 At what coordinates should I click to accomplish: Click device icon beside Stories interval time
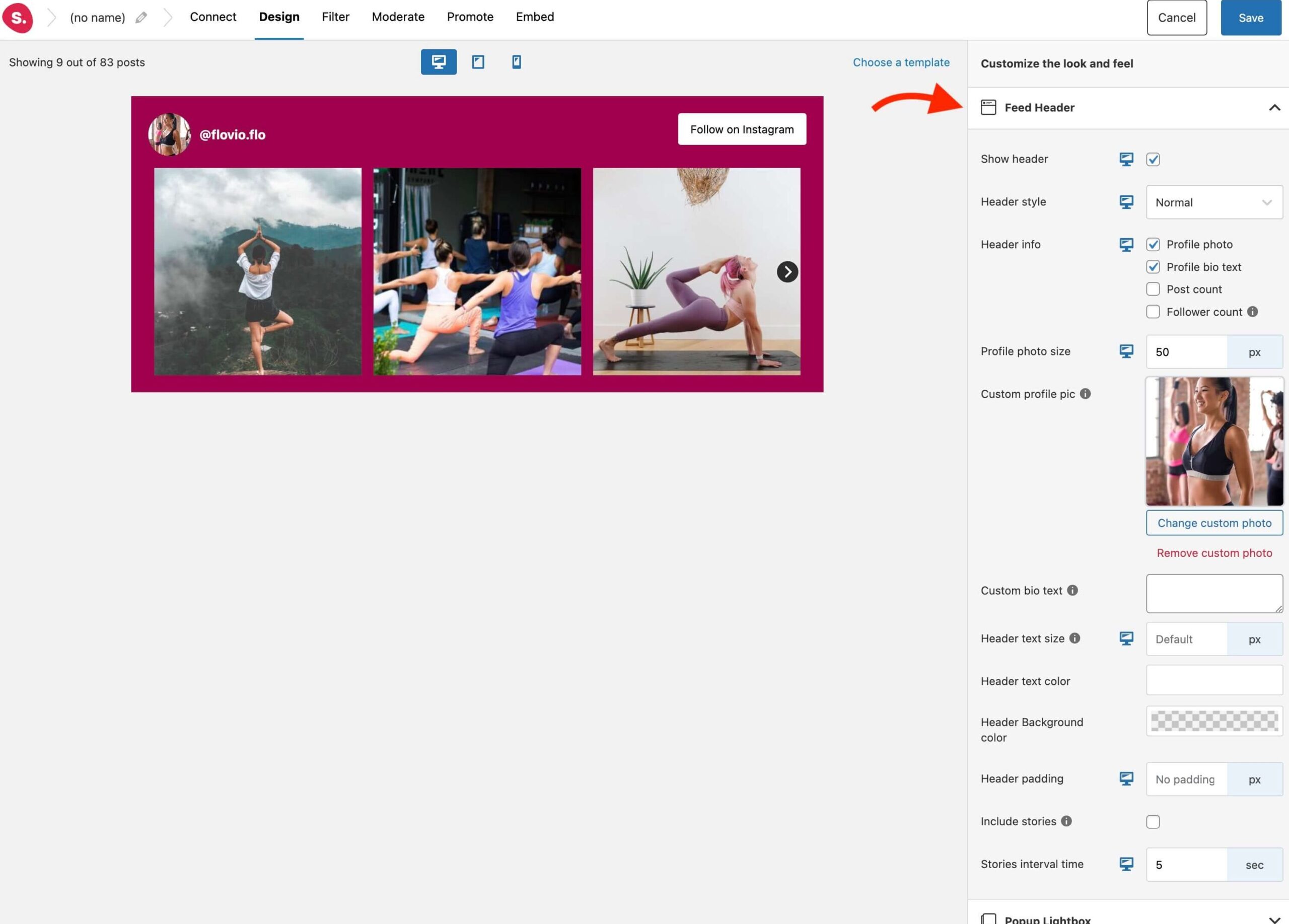[x=1126, y=864]
